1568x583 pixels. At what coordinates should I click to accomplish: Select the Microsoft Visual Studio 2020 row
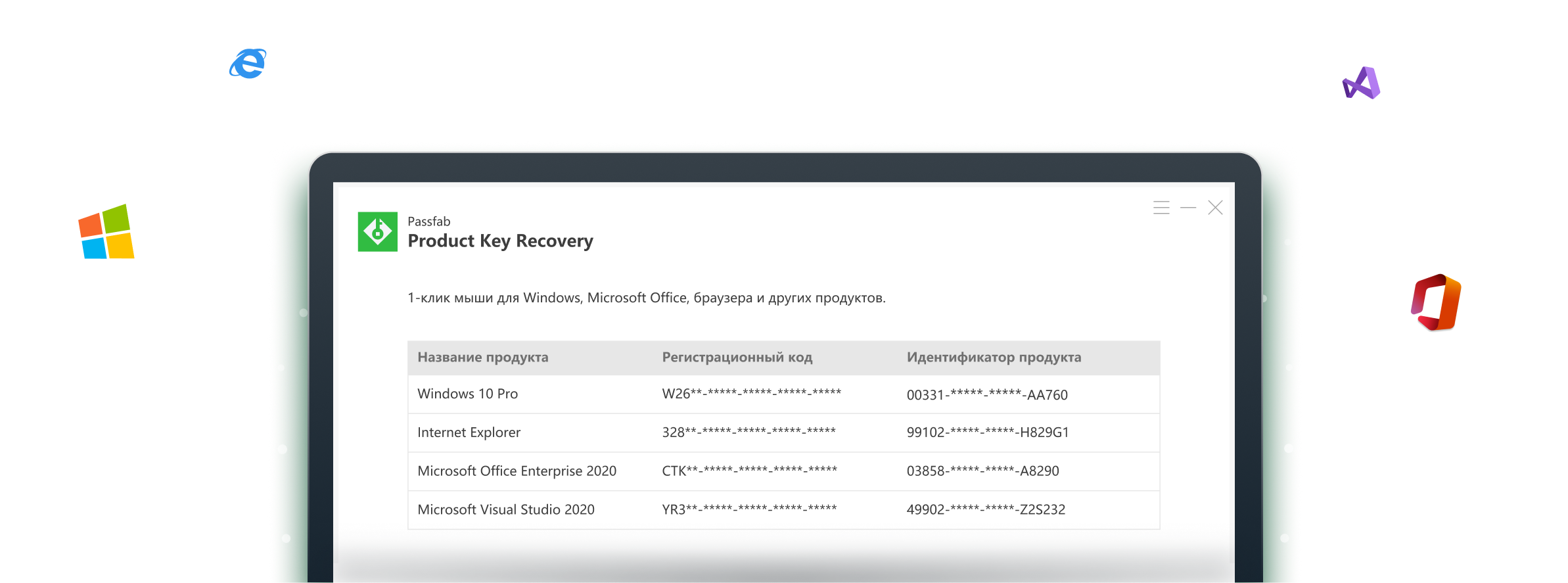tap(784, 510)
